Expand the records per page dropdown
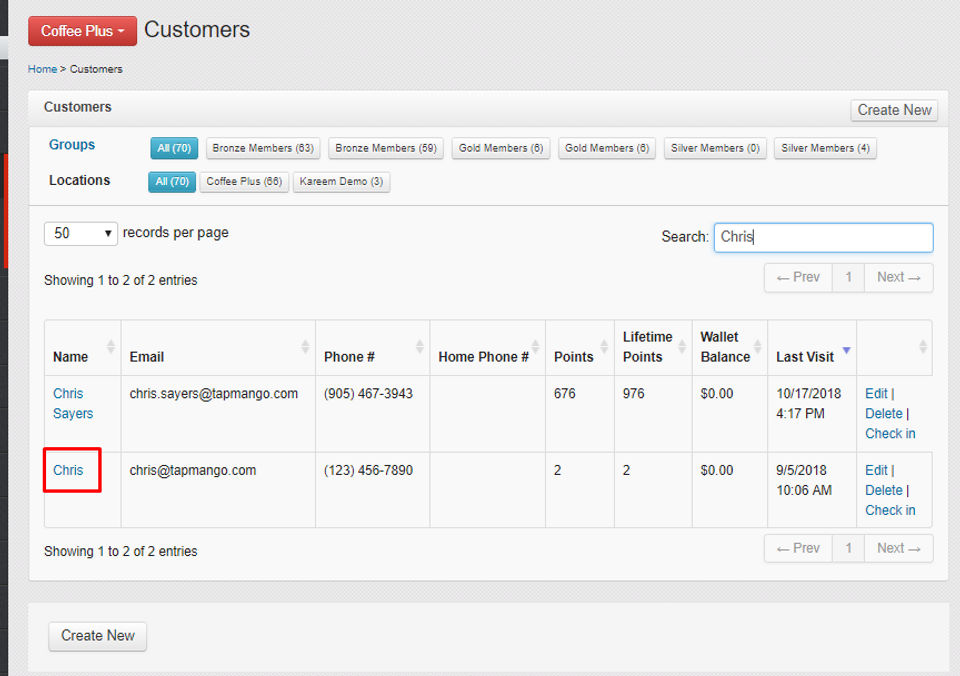Image resolution: width=960 pixels, height=676 pixels. point(81,233)
